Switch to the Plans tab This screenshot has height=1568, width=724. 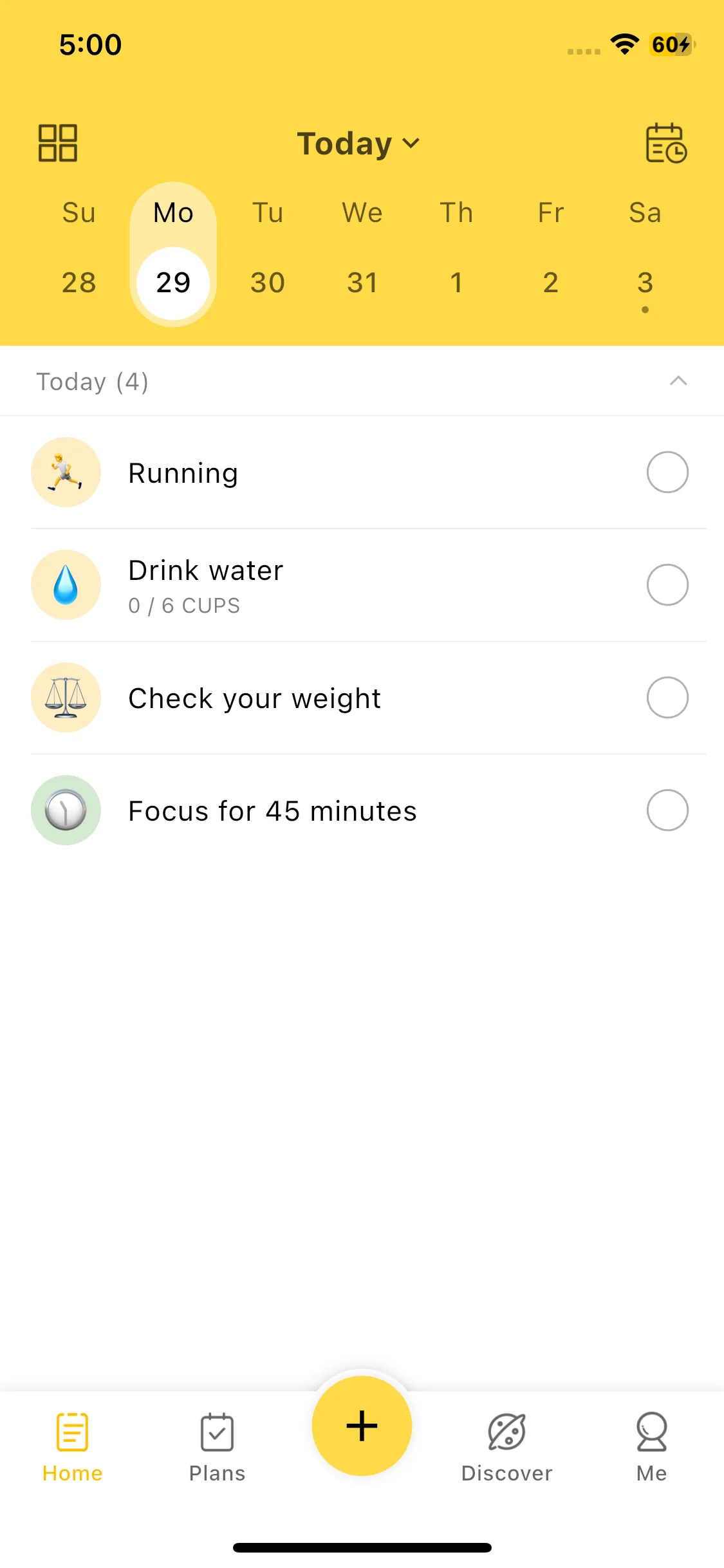217,1445
